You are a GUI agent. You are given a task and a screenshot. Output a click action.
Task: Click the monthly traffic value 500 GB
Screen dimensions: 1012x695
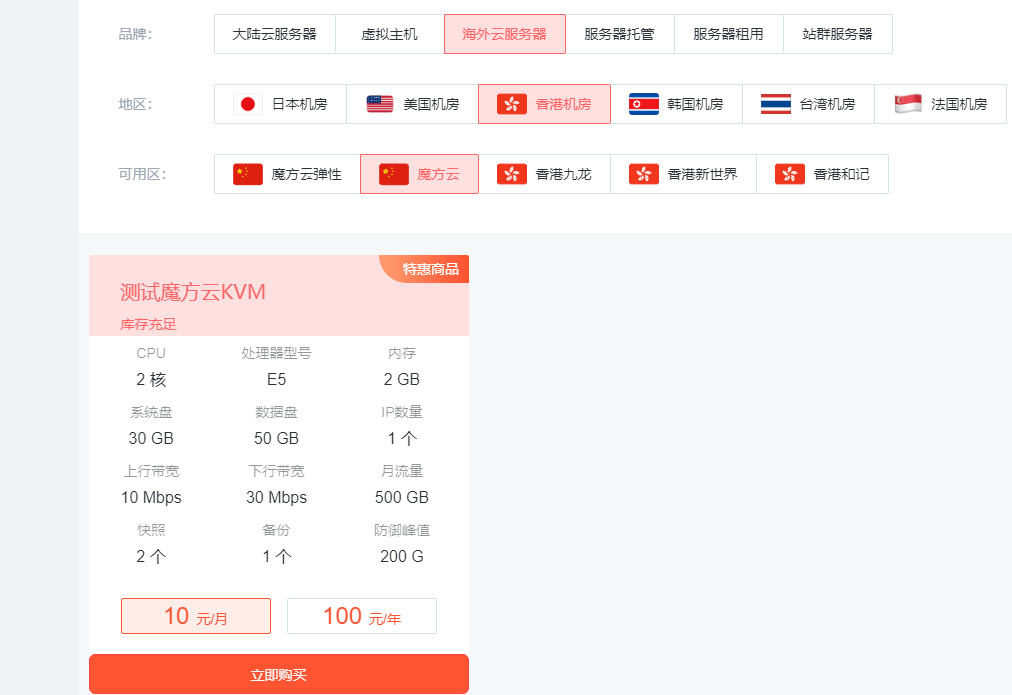click(x=401, y=498)
